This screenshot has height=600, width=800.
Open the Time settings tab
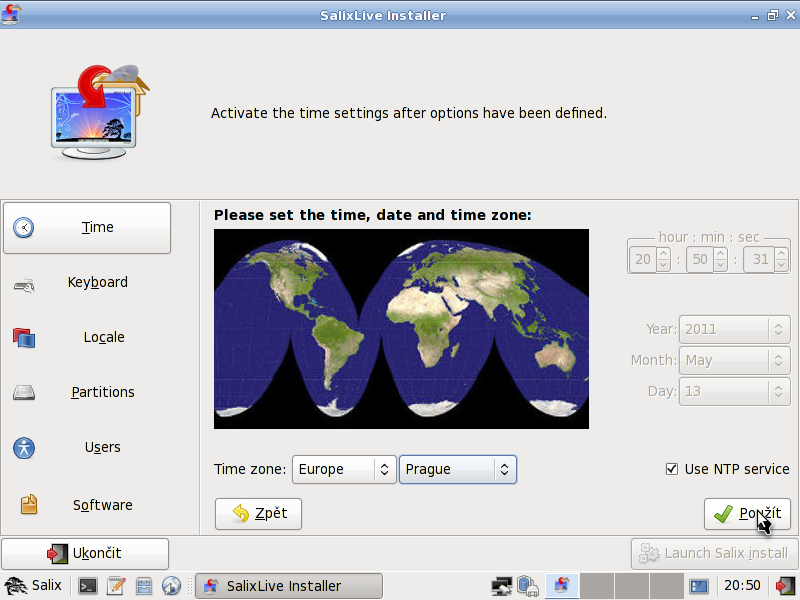87,228
